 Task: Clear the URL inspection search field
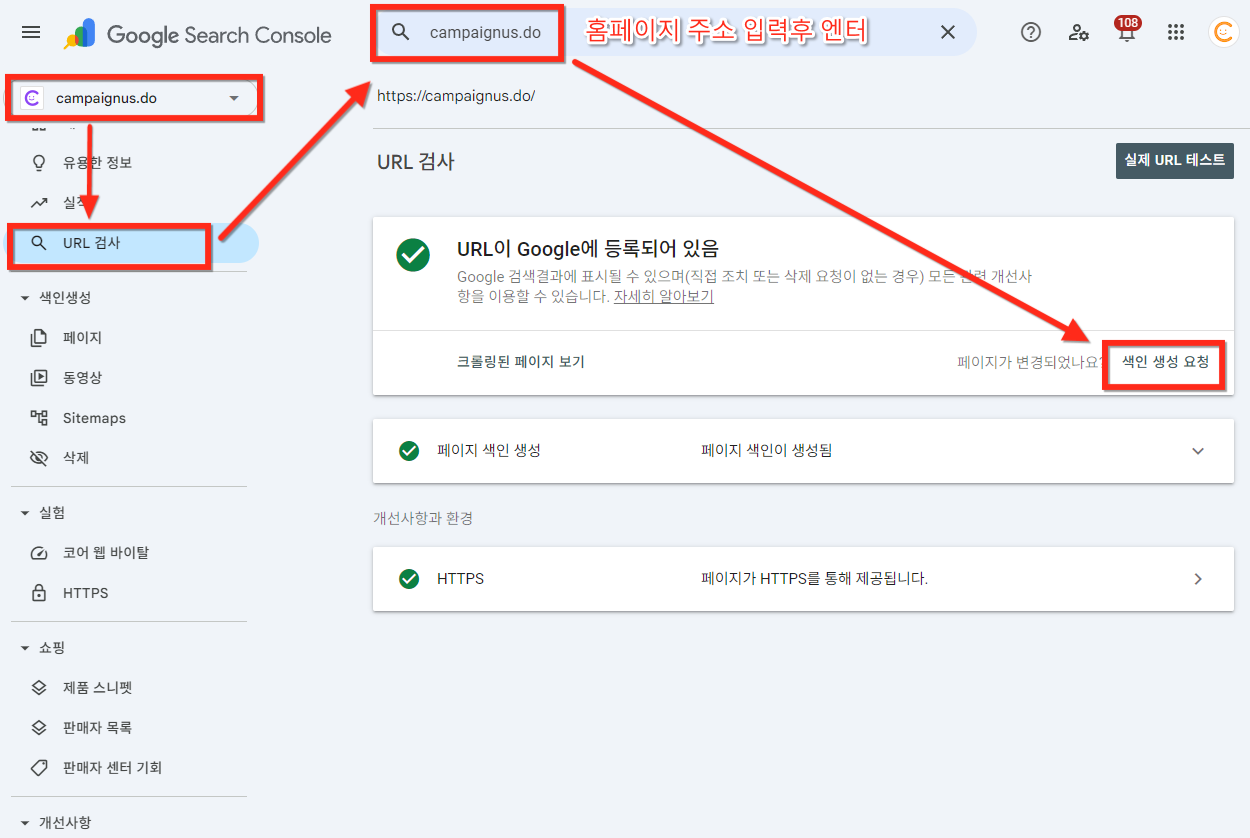(948, 32)
